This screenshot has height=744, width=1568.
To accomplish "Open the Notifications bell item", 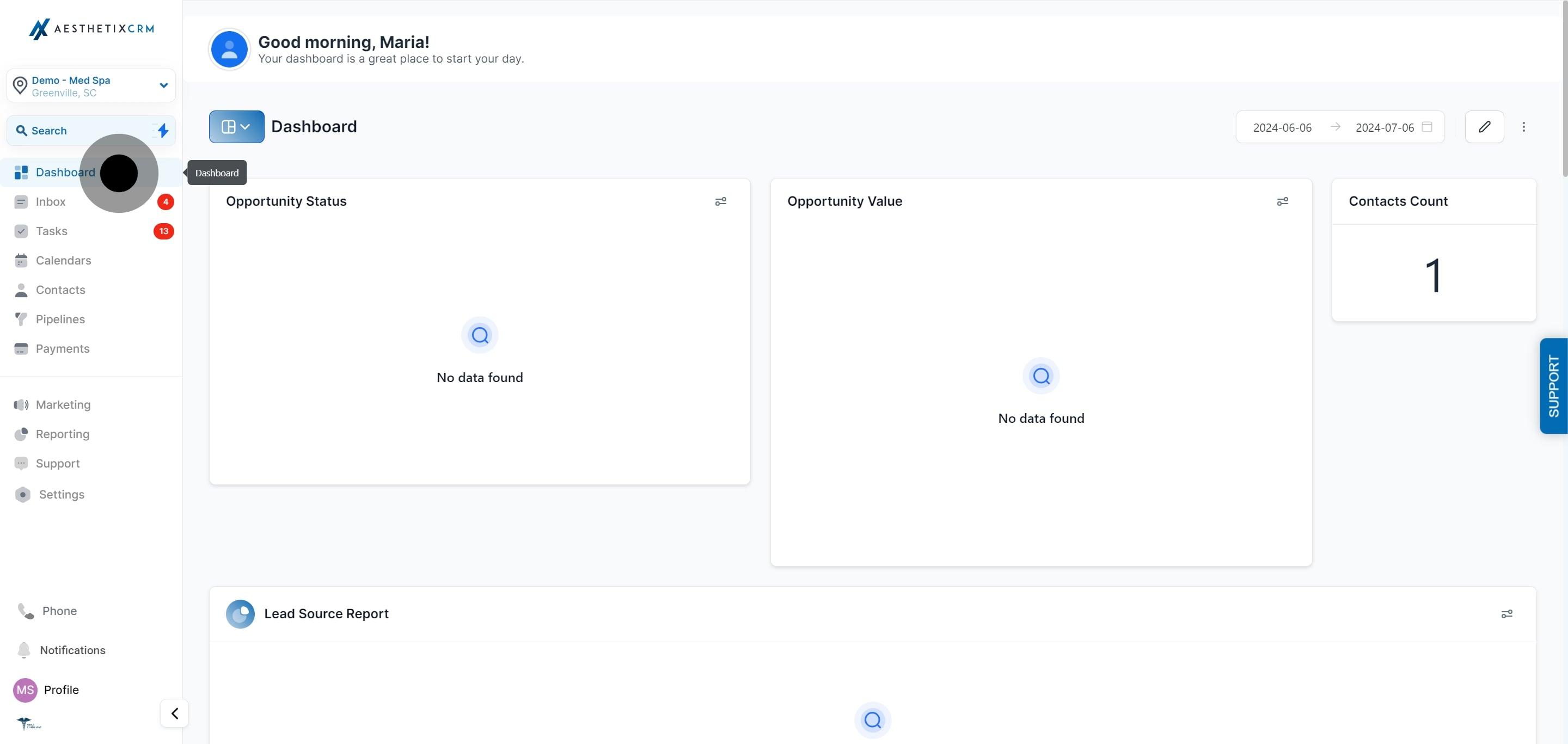I will (72, 650).
